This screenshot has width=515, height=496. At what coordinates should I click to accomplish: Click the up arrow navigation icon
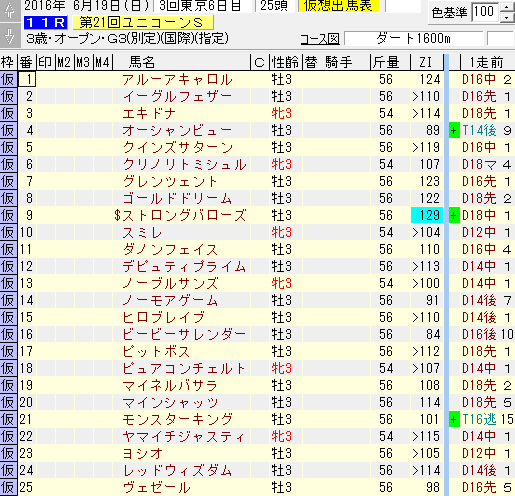9,11
